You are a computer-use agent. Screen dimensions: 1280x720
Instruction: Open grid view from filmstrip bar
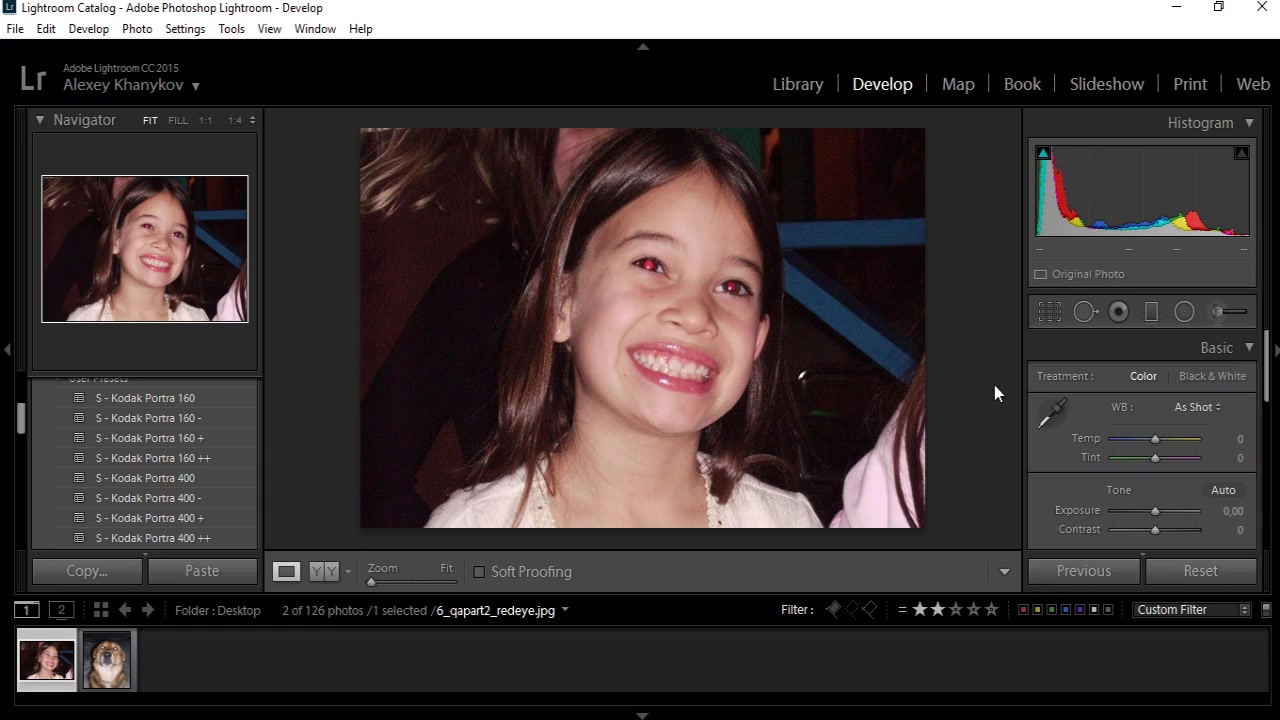[x=100, y=610]
